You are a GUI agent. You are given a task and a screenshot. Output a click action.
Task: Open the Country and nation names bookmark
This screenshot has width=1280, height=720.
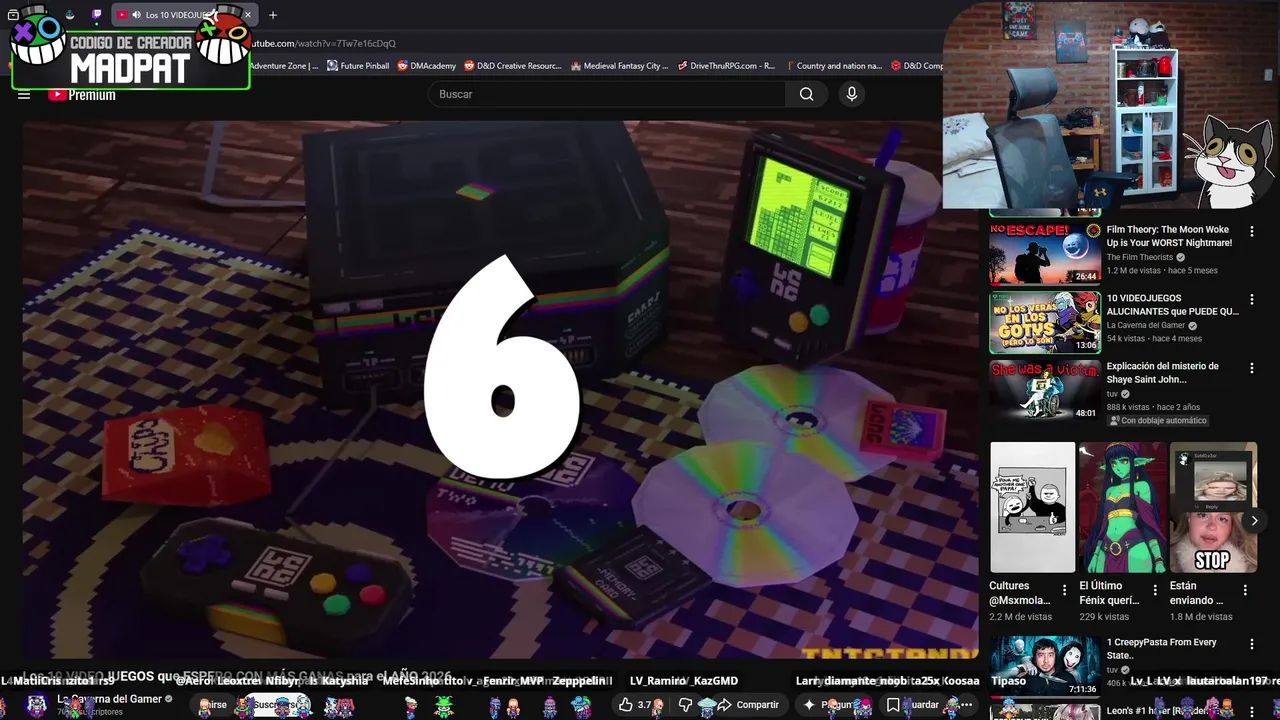pos(833,66)
